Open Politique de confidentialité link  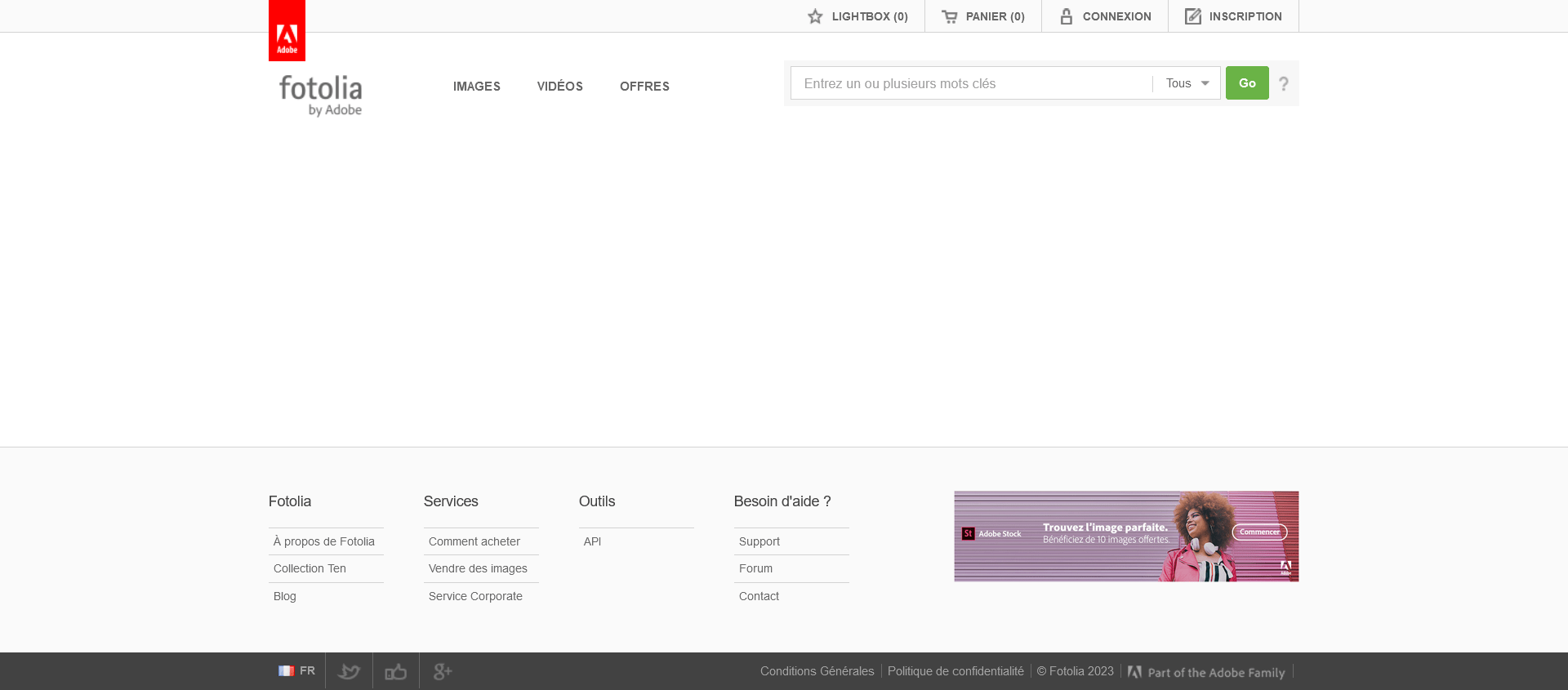955,671
